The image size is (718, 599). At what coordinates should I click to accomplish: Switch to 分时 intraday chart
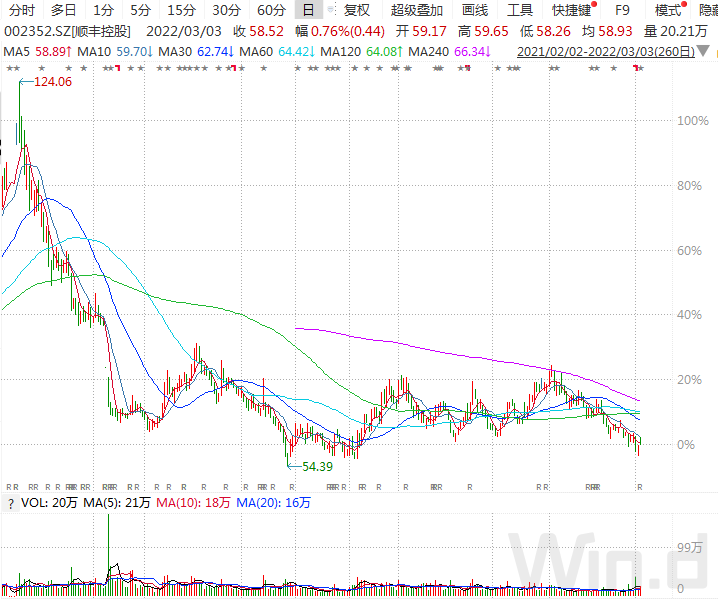pos(22,10)
